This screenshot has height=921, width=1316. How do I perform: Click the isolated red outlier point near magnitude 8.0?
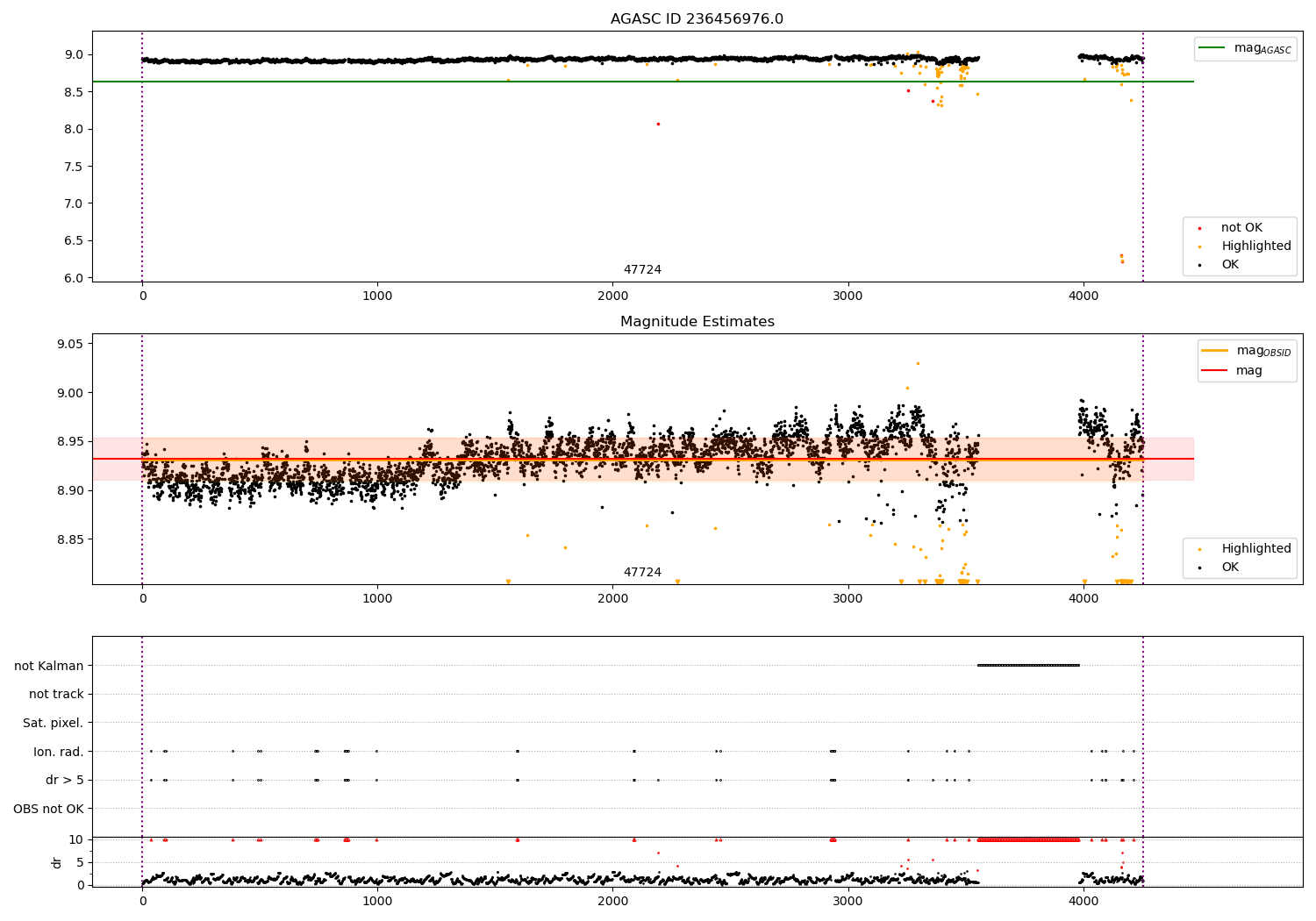pos(658,124)
